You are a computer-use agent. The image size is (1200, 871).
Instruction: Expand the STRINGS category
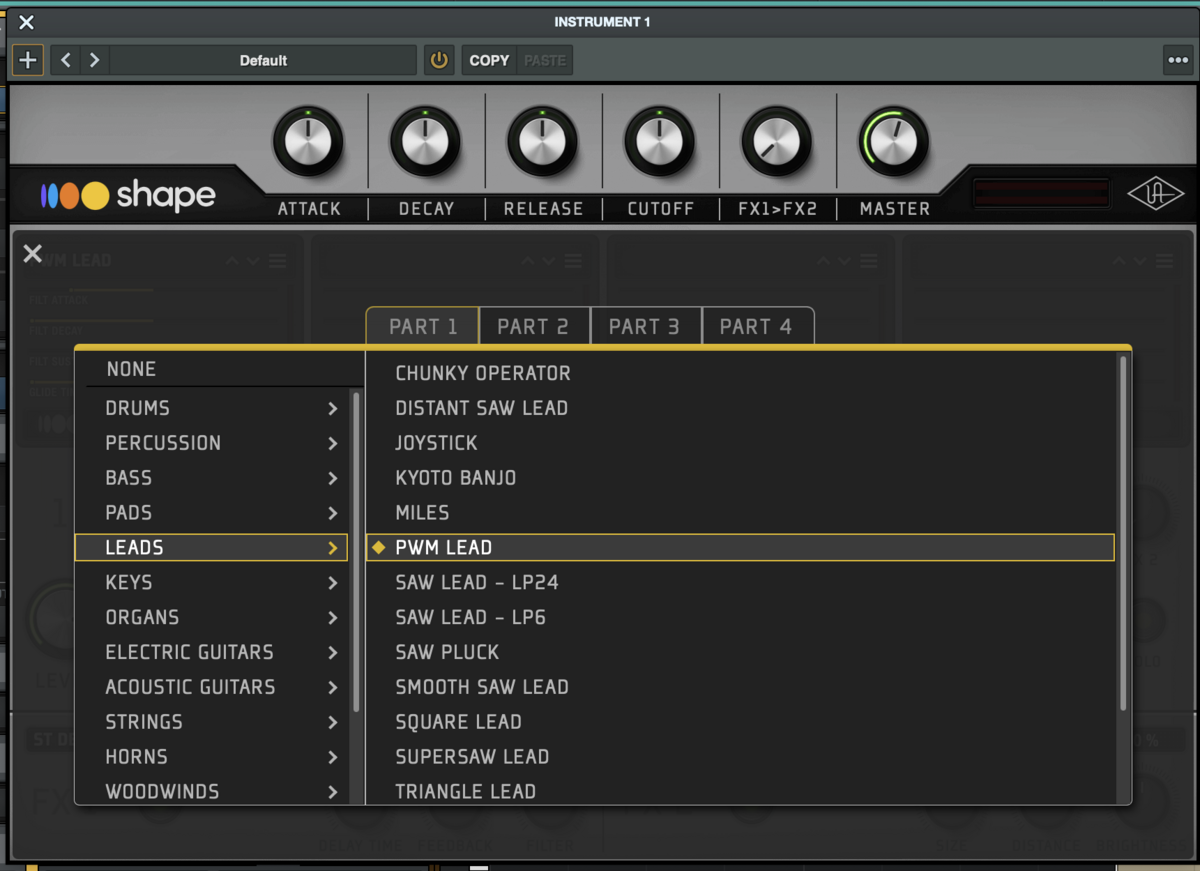(x=212, y=722)
